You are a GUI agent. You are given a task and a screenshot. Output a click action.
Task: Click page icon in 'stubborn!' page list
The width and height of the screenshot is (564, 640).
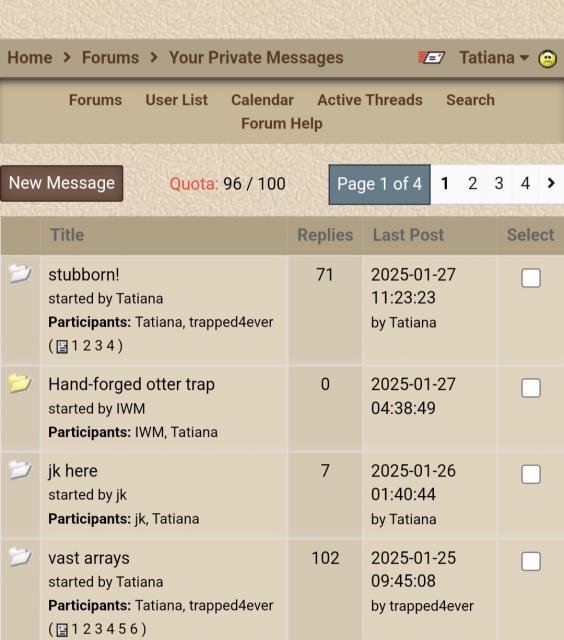pos(62,346)
